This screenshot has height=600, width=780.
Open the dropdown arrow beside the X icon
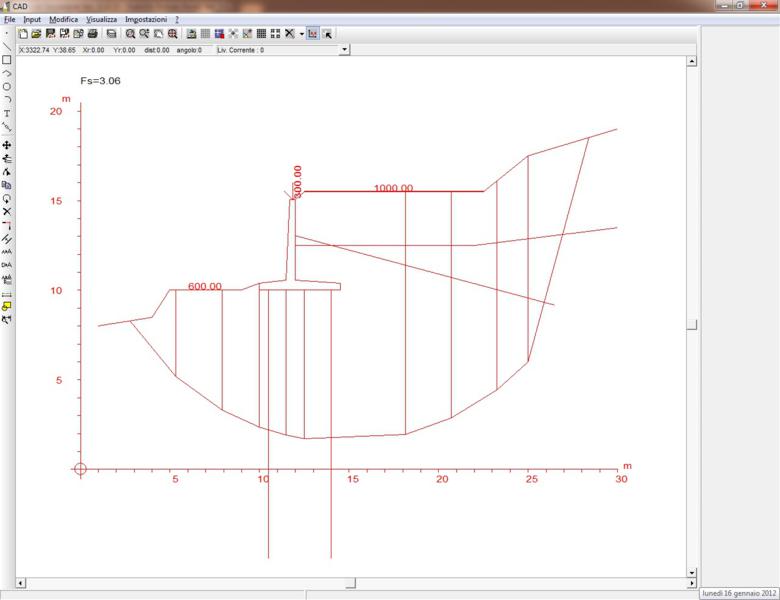tap(301, 34)
